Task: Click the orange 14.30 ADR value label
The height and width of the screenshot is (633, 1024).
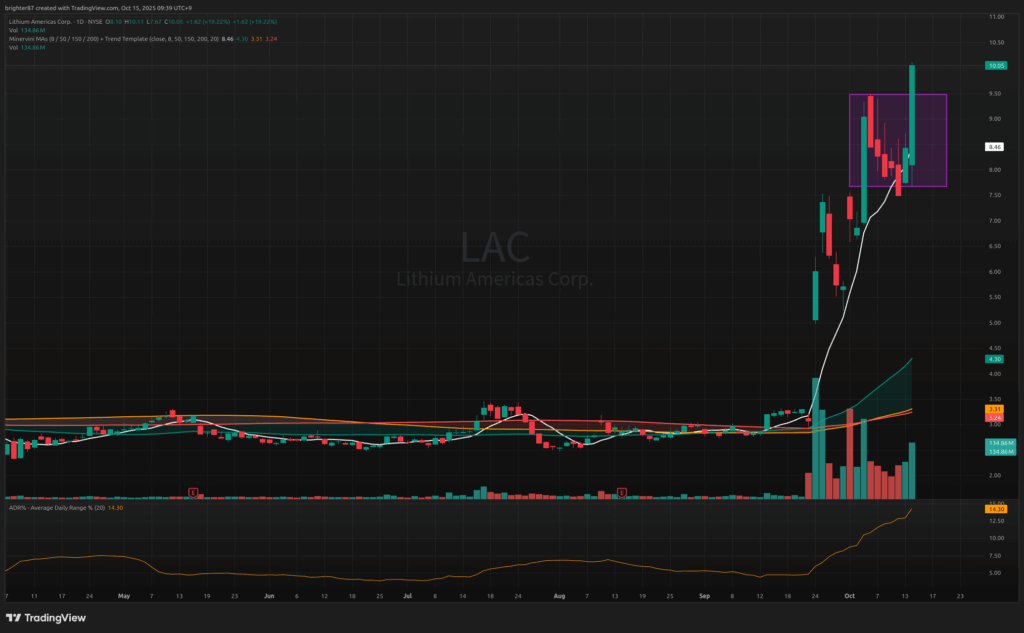Action: tap(995, 510)
